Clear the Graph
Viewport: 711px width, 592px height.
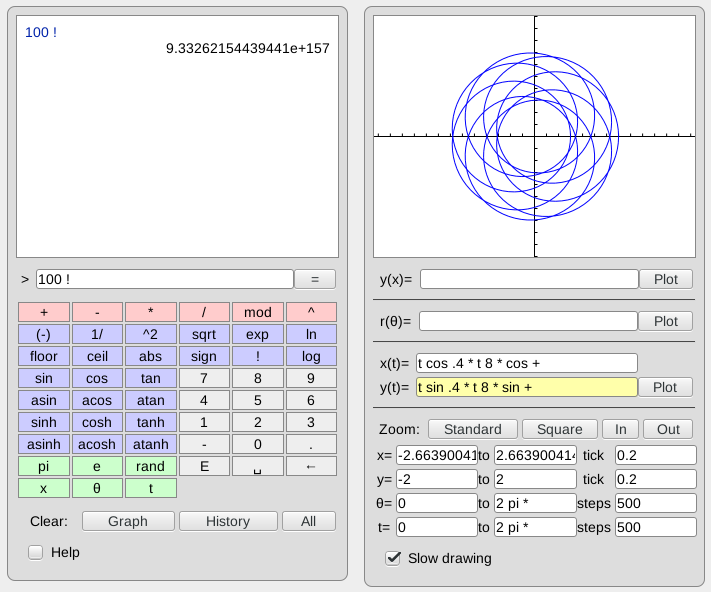[128, 521]
